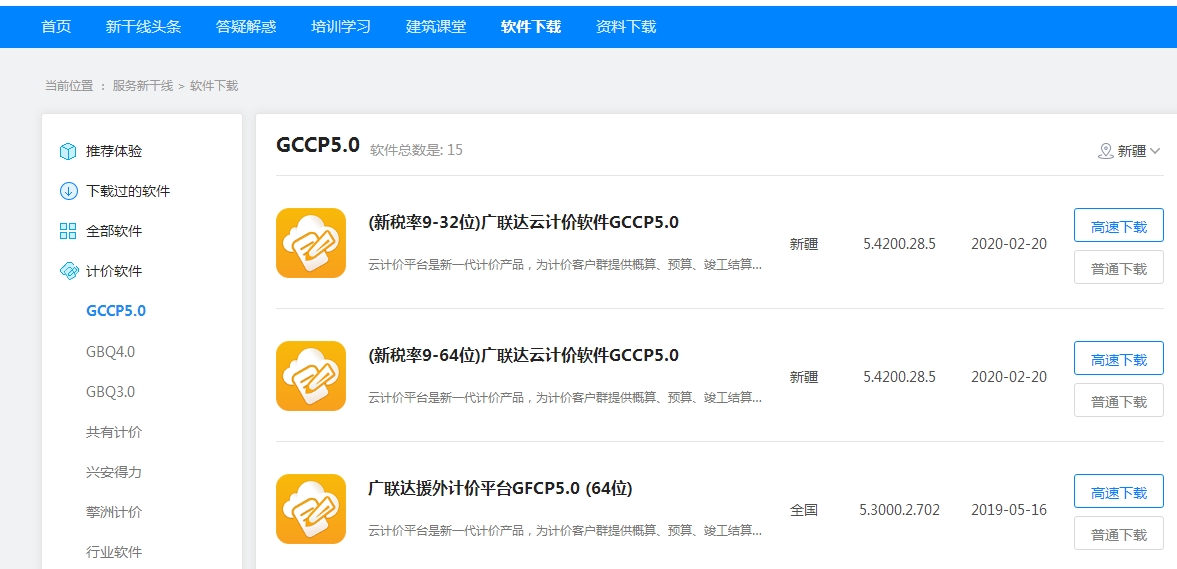Screen dimensions: 1177x569
Task: Click the 软件总数是: 15 count text
Action: 417,150
